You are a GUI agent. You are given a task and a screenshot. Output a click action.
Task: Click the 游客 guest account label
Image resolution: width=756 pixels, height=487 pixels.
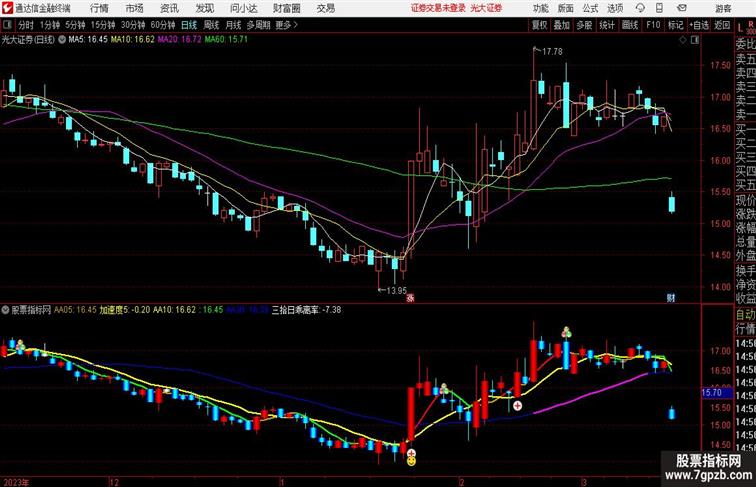[723, 8]
